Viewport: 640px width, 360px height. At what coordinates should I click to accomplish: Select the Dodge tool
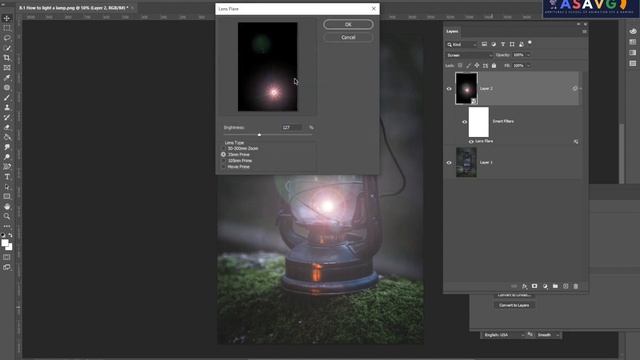7,157
